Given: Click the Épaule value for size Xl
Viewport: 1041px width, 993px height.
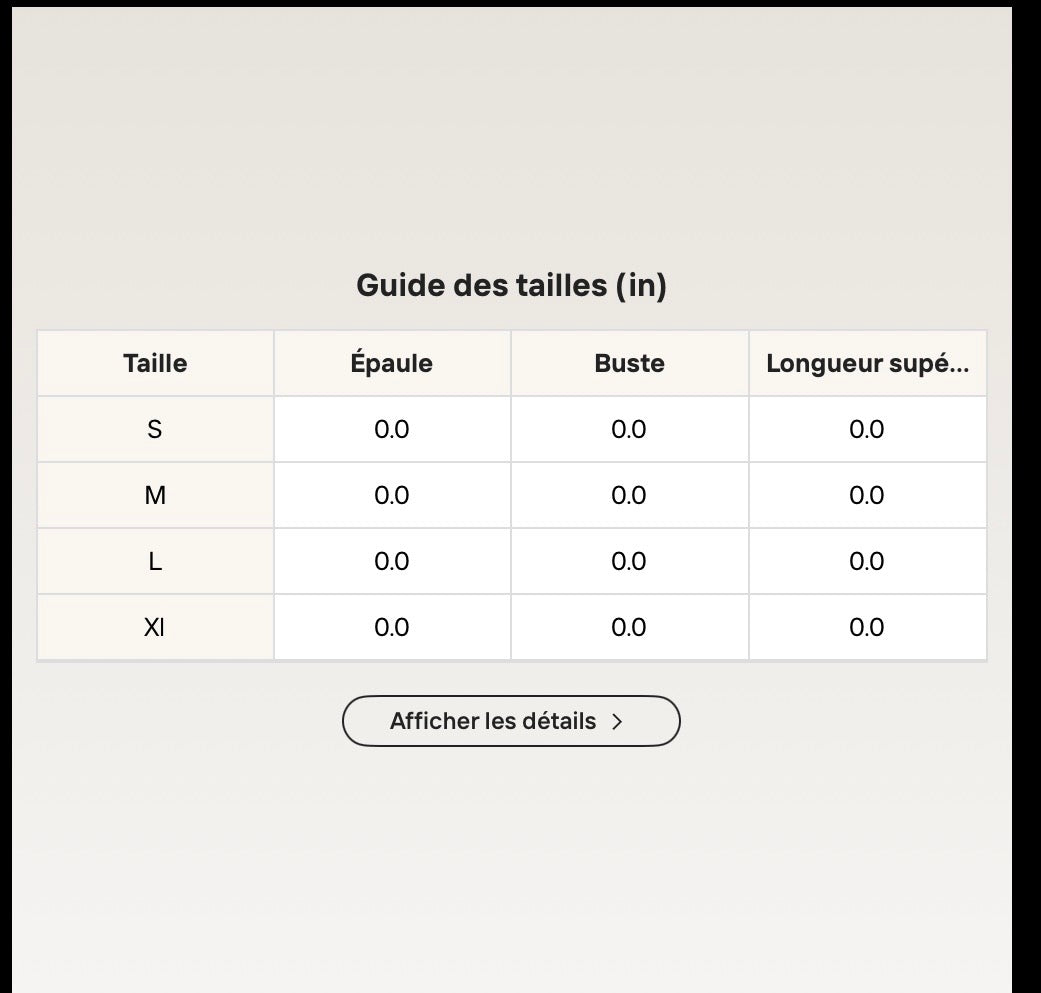Looking at the screenshot, I should 392,627.
